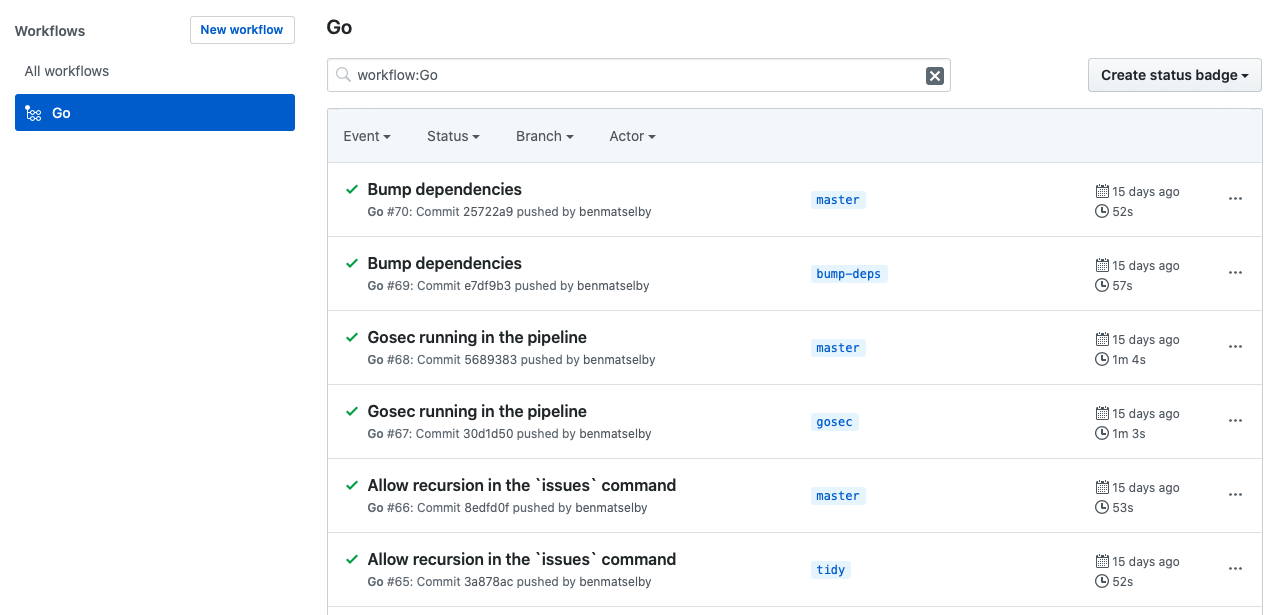Image resolution: width=1282 pixels, height=615 pixels.
Task: Click the New workflow button
Action: (242, 30)
